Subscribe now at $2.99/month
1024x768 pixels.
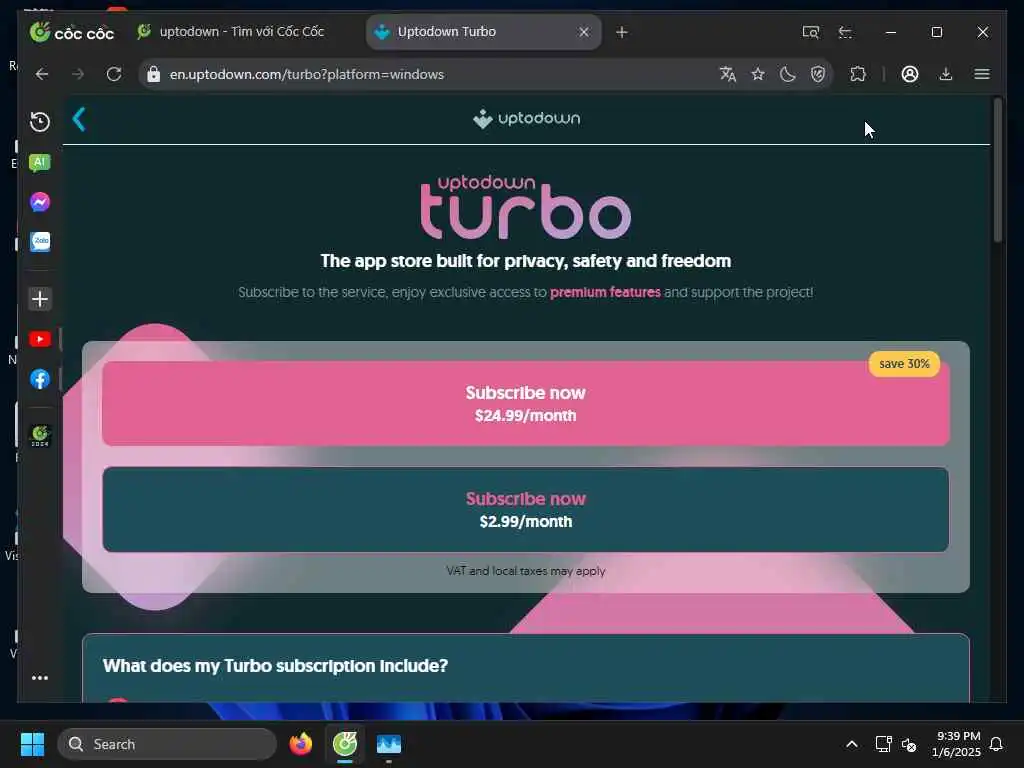point(526,509)
